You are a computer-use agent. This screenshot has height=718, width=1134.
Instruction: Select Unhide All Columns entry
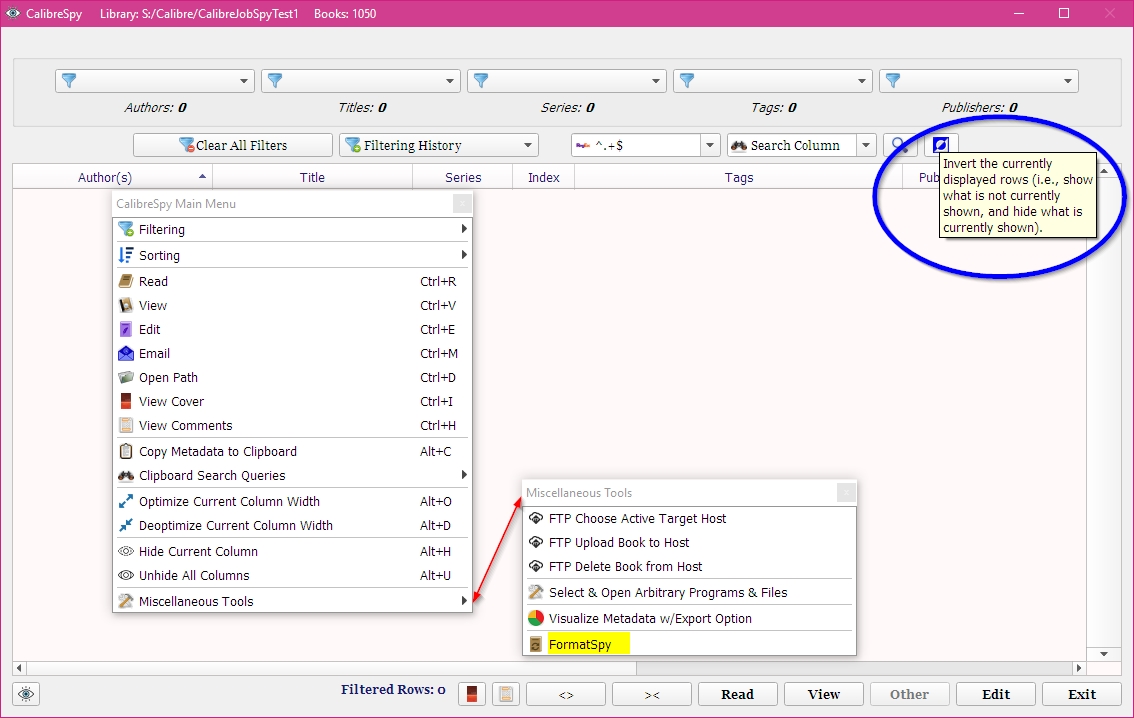pos(292,575)
